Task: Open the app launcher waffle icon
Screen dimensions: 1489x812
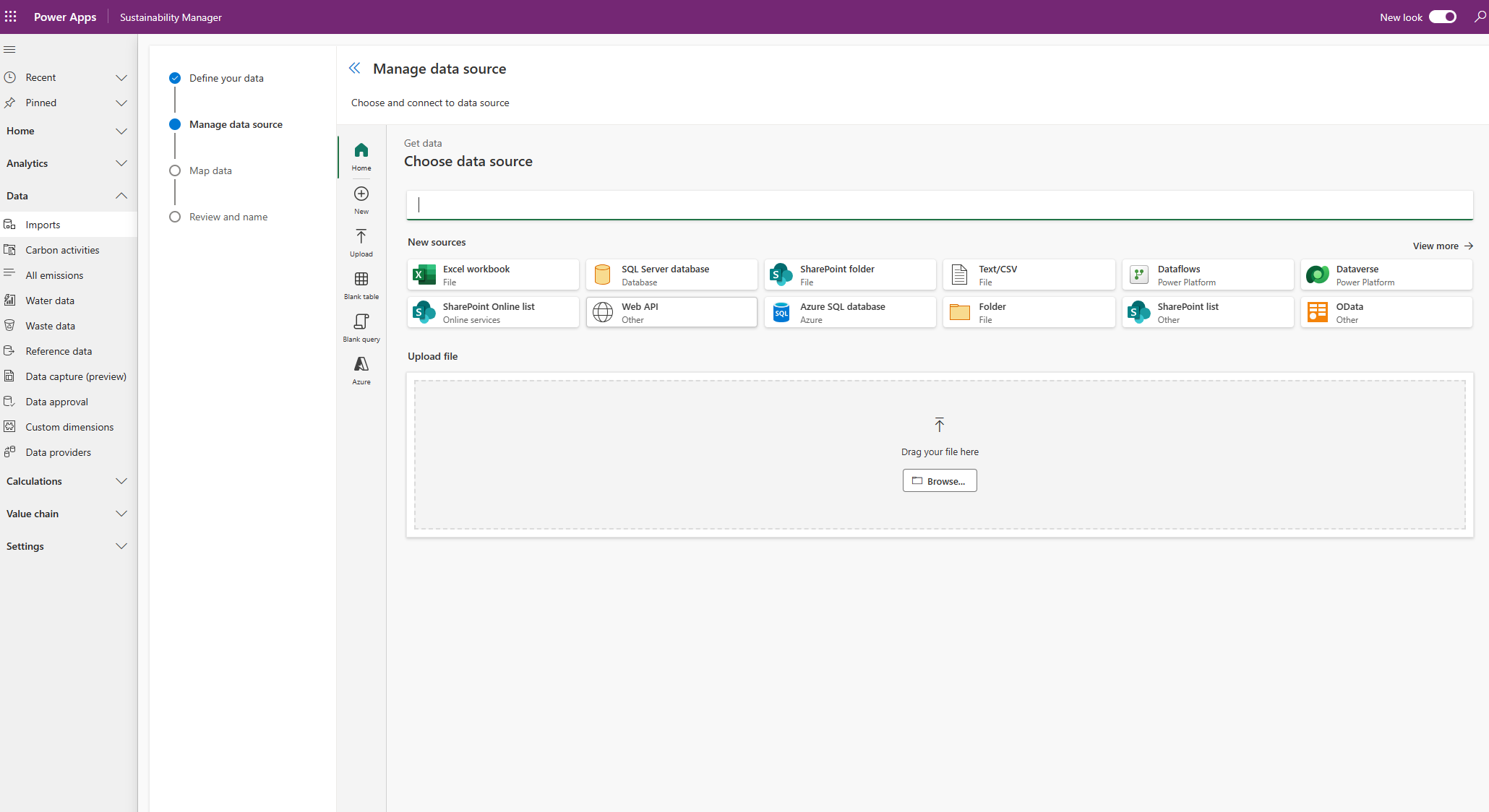Action: (11, 17)
